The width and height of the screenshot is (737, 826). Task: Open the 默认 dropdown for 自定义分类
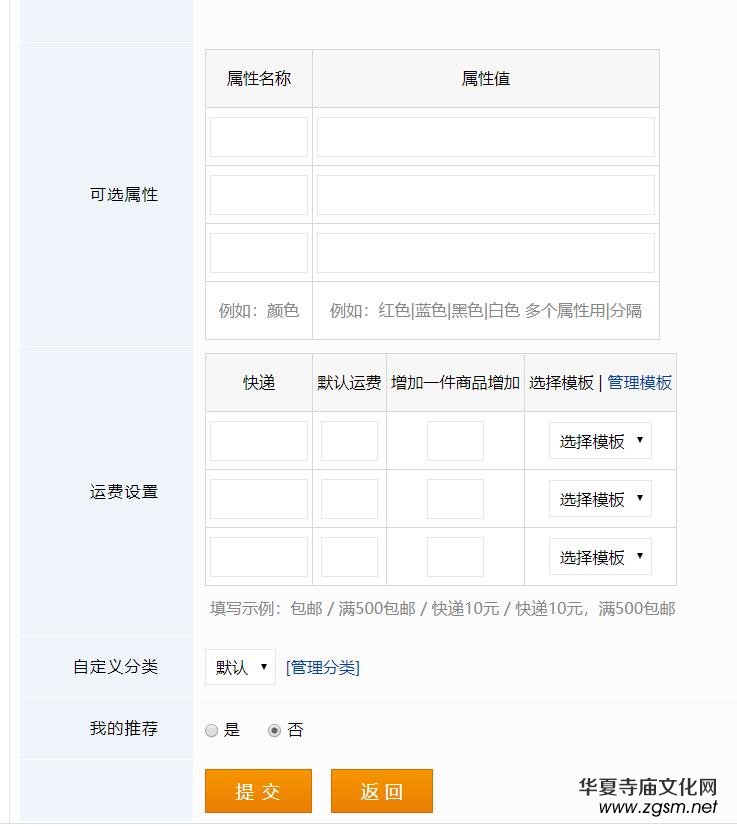240,667
